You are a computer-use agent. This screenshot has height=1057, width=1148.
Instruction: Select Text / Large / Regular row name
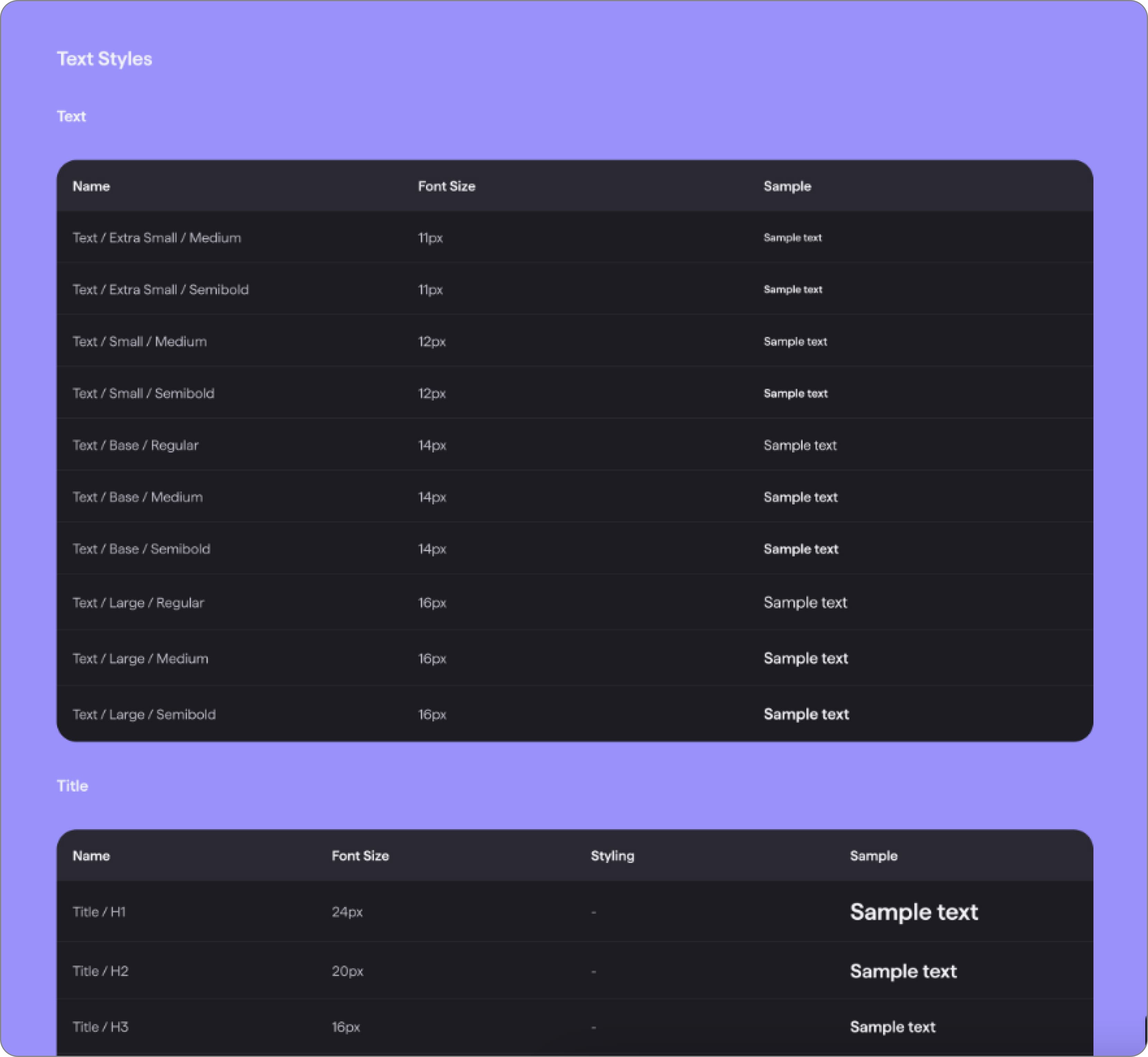(138, 603)
